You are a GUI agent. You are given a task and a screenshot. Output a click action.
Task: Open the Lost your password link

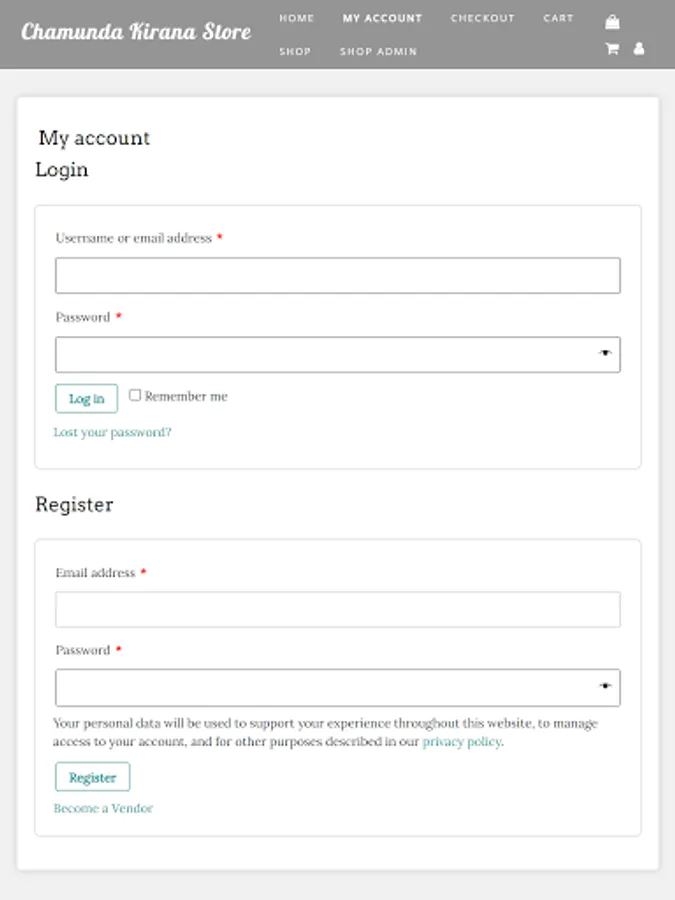click(112, 433)
